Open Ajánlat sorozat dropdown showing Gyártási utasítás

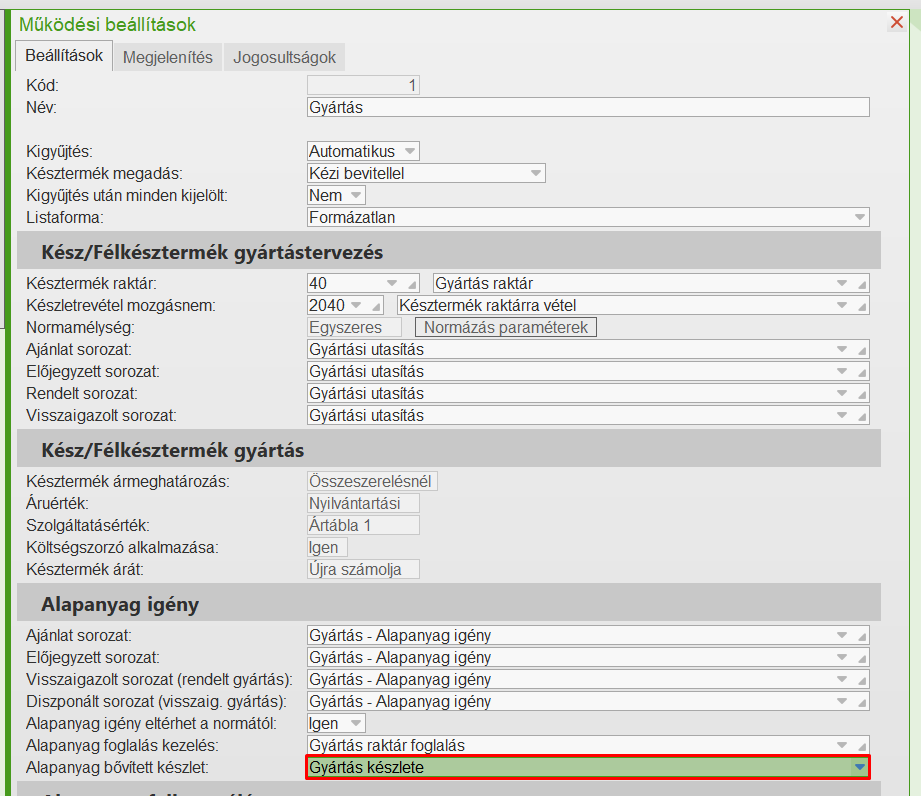(x=842, y=350)
